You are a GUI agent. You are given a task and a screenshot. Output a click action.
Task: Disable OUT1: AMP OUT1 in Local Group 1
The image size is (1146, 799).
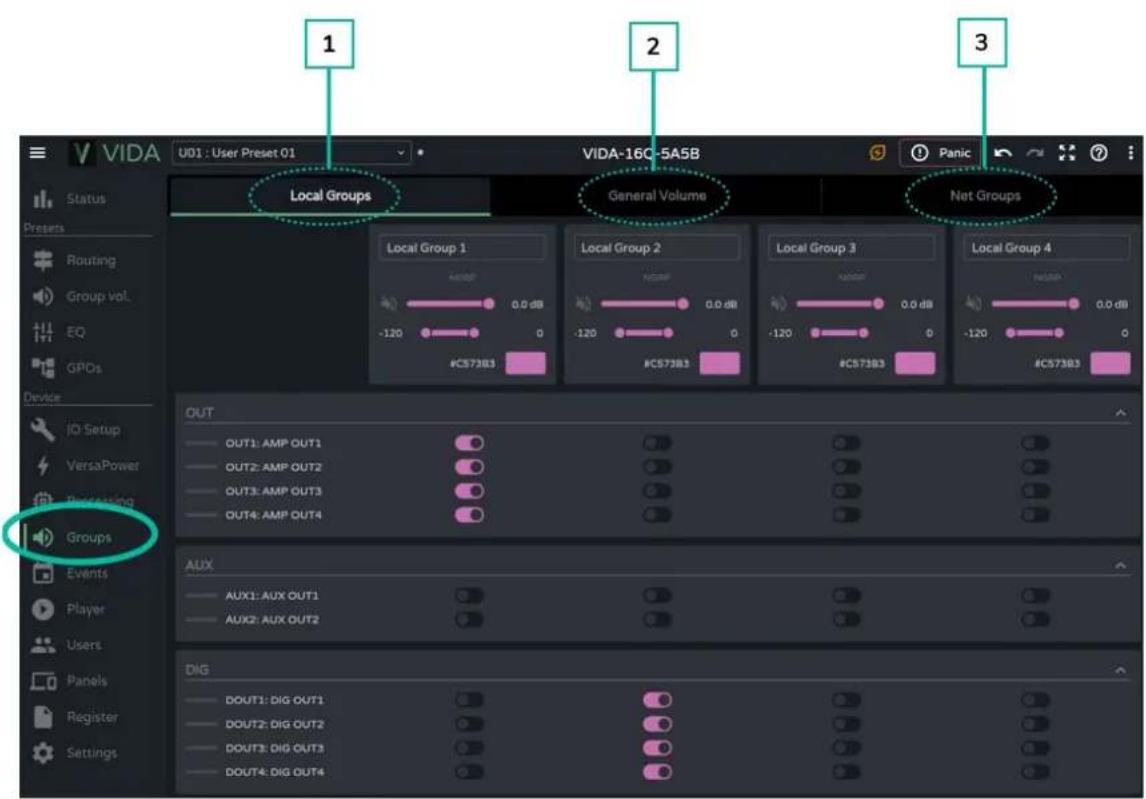click(x=469, y=443)
